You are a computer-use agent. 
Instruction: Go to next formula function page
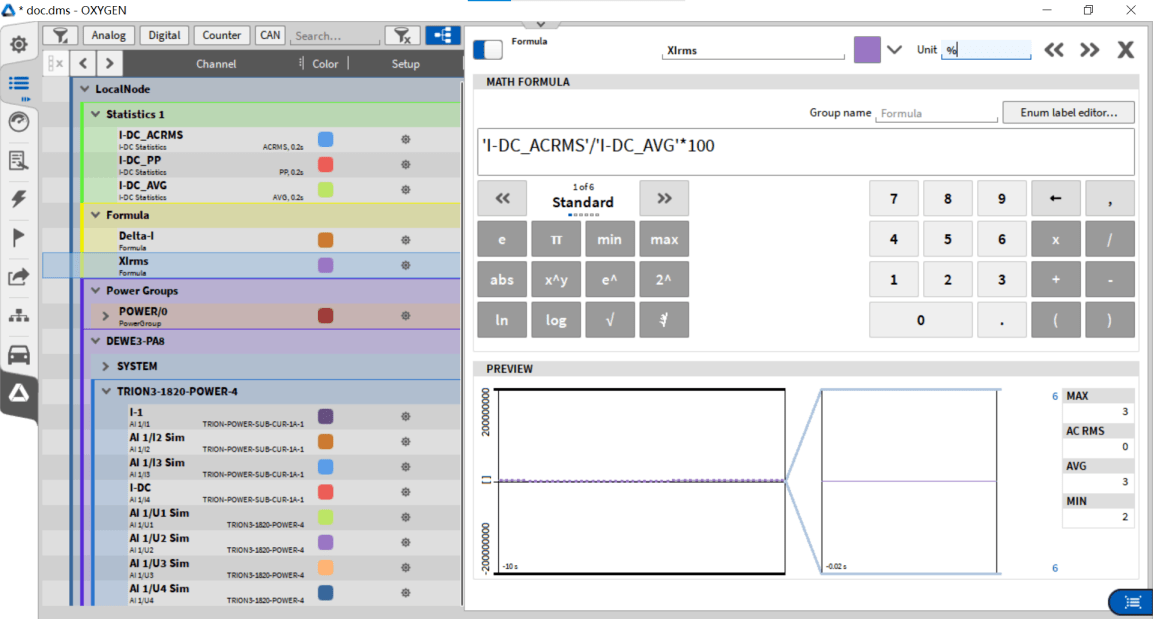664,198
